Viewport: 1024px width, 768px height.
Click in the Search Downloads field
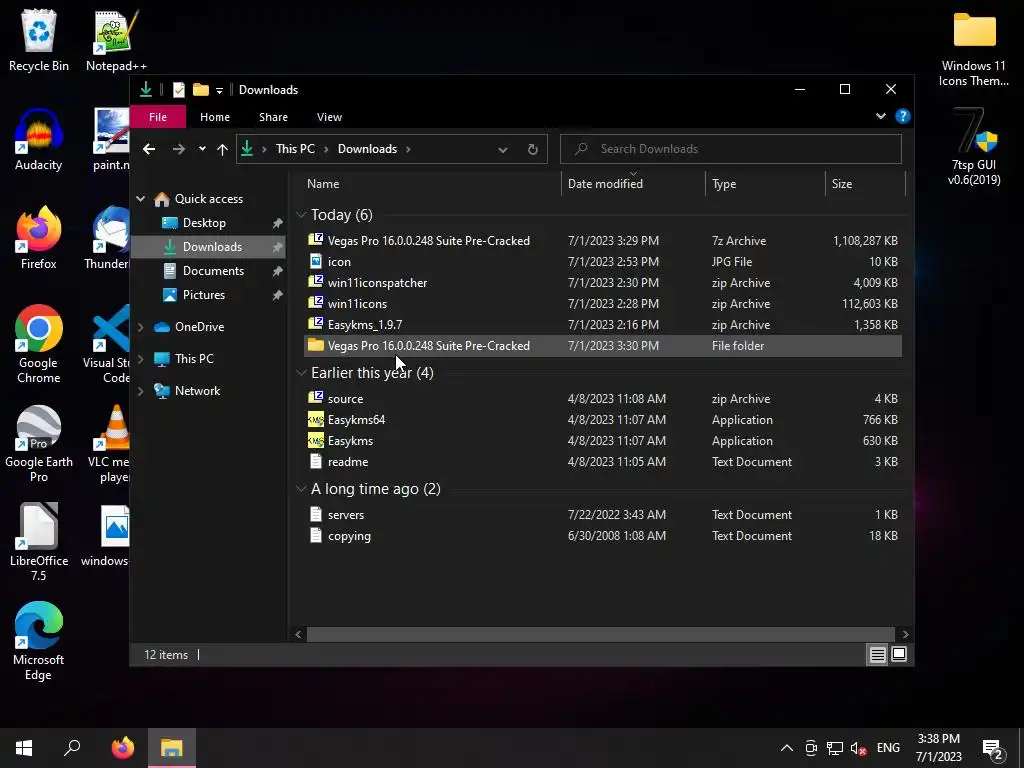(x=731, y=149)
